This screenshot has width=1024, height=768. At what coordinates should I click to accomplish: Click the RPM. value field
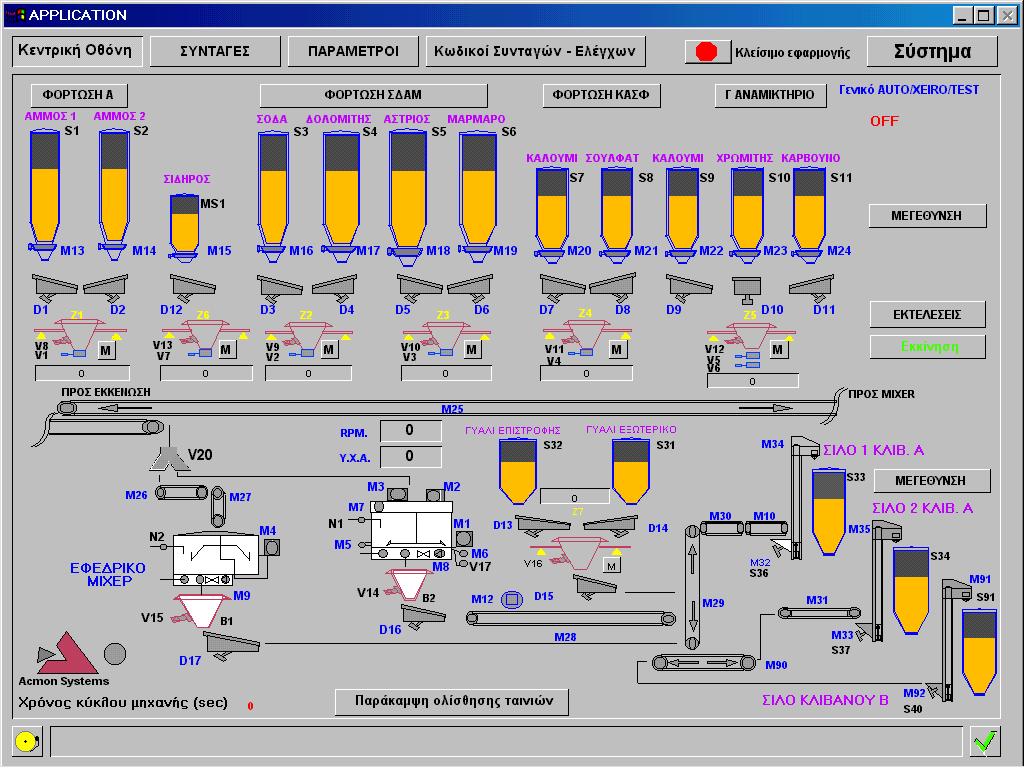pos(409,431)
